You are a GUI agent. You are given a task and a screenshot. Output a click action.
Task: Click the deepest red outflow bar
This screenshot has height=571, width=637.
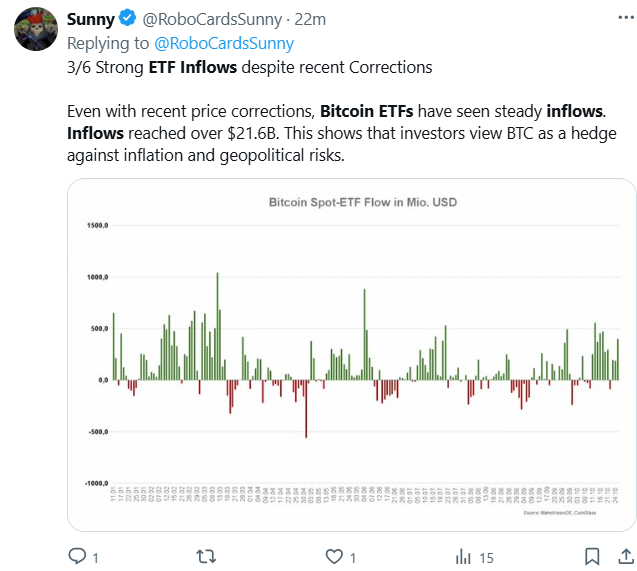[306, 408]
